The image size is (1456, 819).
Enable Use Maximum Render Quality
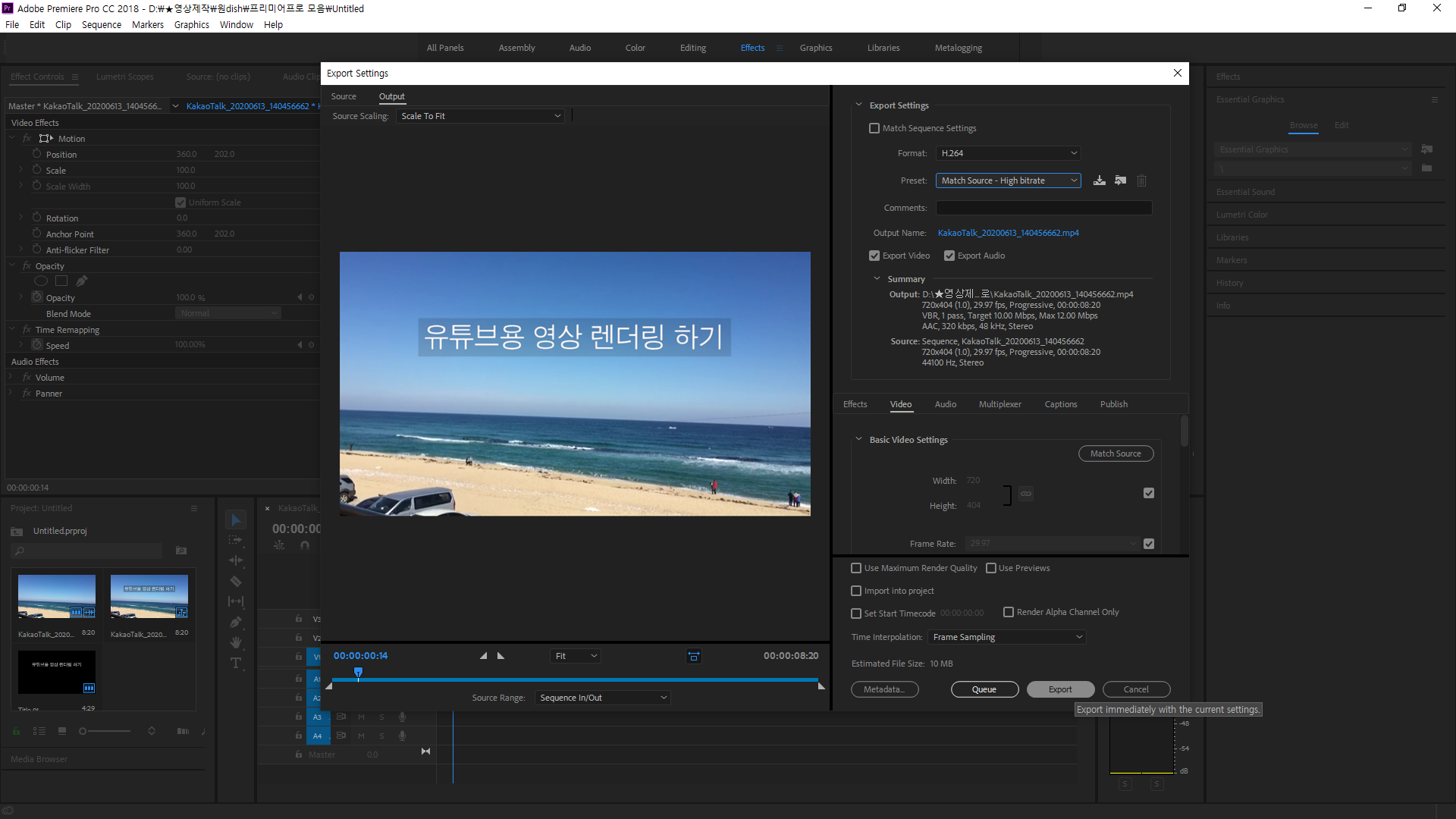[x=856, y=568]
